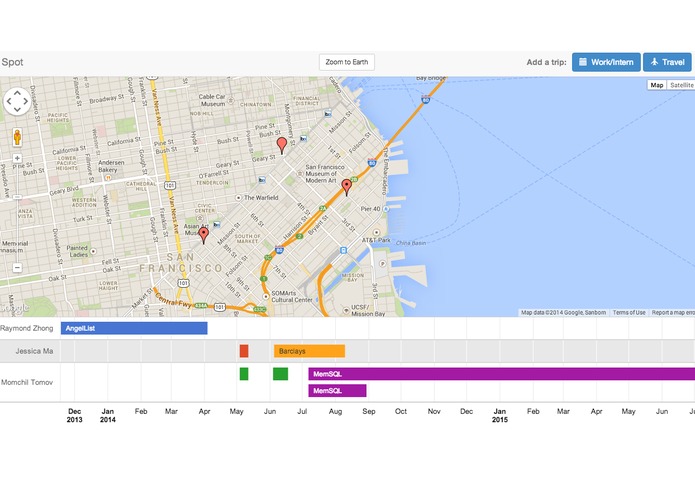Add a Travel trip
This screenshot has height=494, width=695.
667,62
